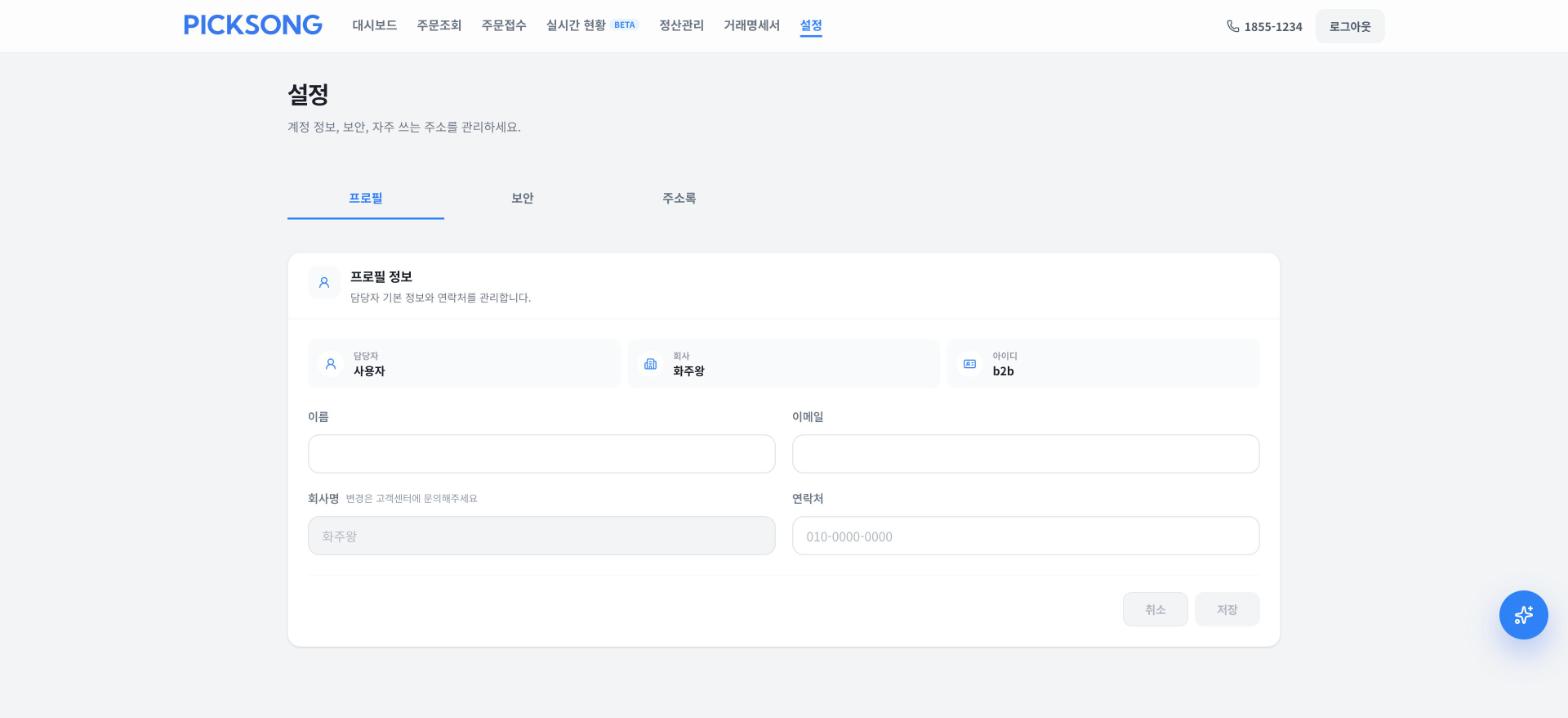
Task: Switch to the 주소록 tab
Action: [x=679, y=198]
